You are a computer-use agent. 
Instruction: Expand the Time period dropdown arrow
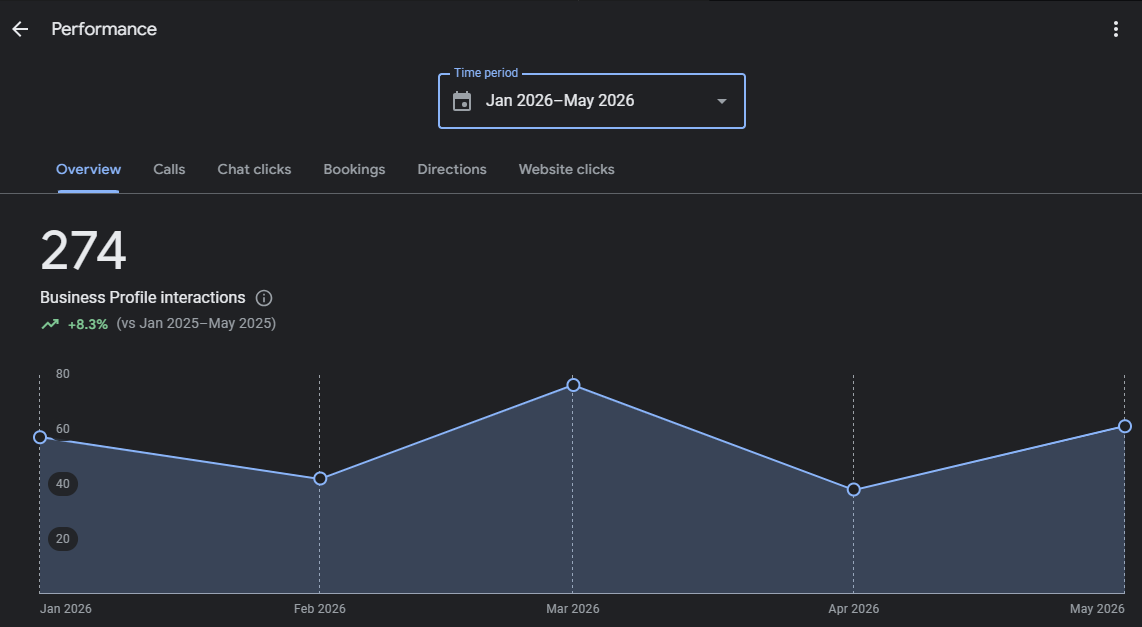pos(722,101)
